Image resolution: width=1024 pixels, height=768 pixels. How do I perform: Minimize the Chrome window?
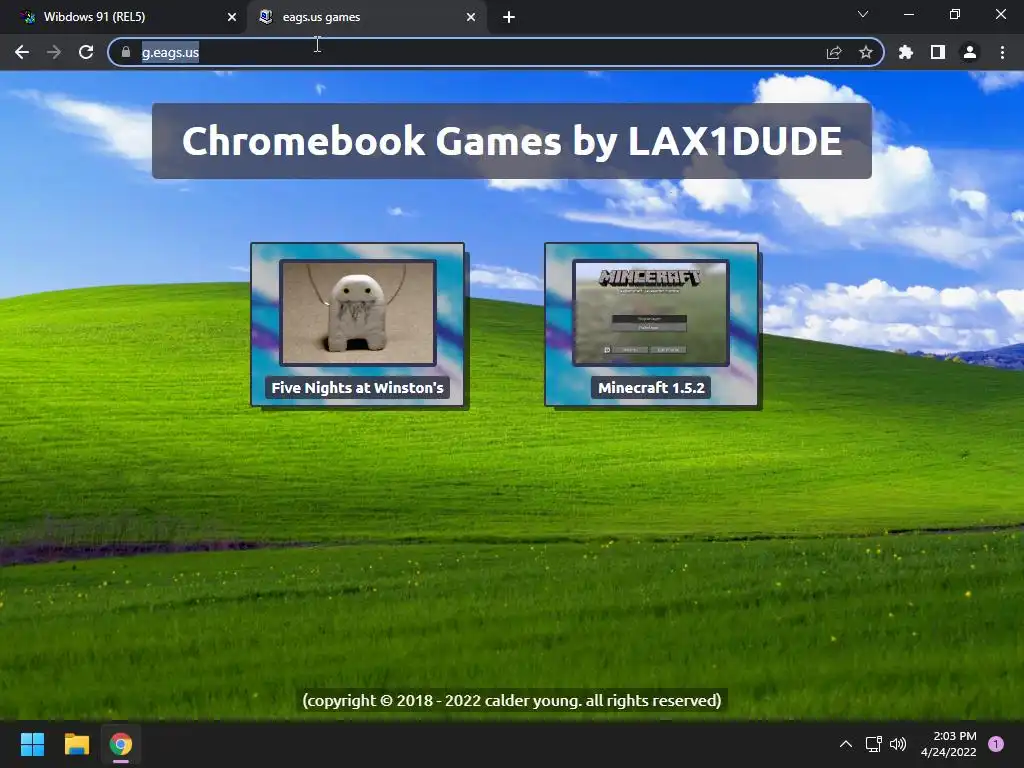click(x=908, y=14)
